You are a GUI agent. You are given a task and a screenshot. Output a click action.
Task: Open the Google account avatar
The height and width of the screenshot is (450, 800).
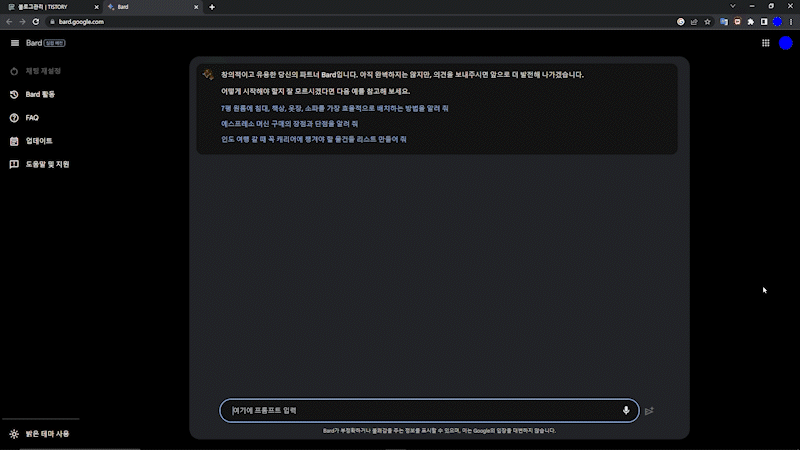(x=786, y=43)
